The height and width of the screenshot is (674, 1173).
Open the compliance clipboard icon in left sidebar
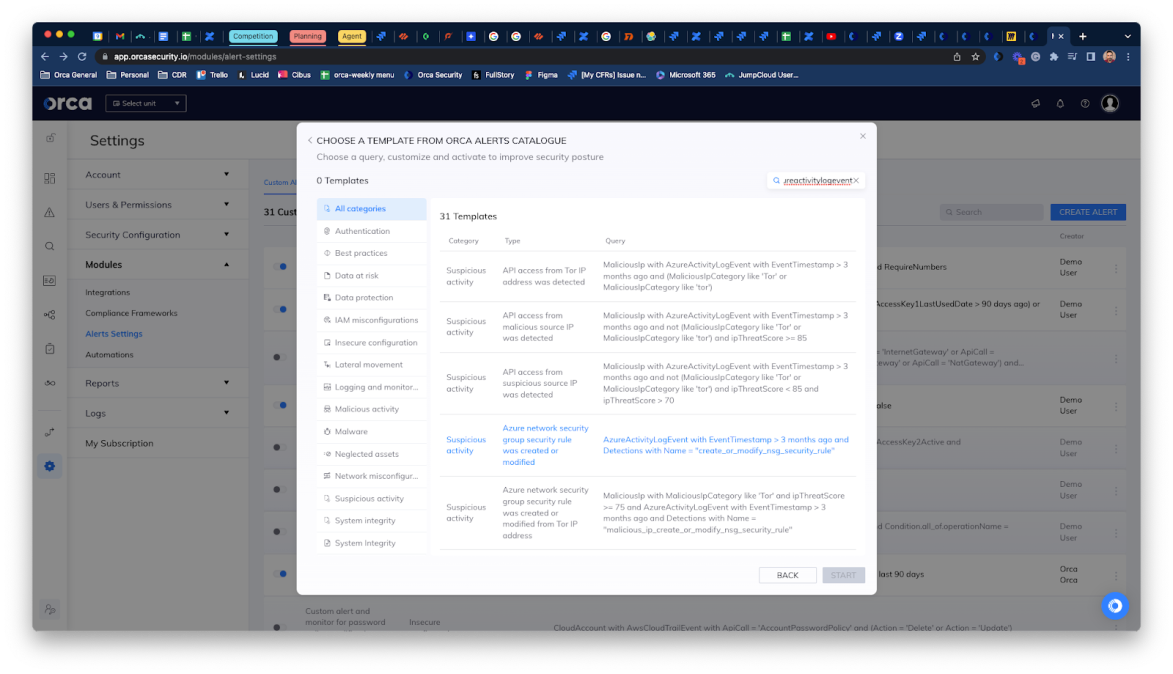pos(49,349)
